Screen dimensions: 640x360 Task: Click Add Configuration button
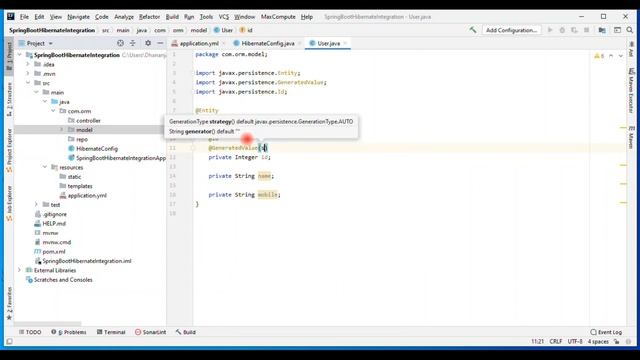(x=511, y=30)
